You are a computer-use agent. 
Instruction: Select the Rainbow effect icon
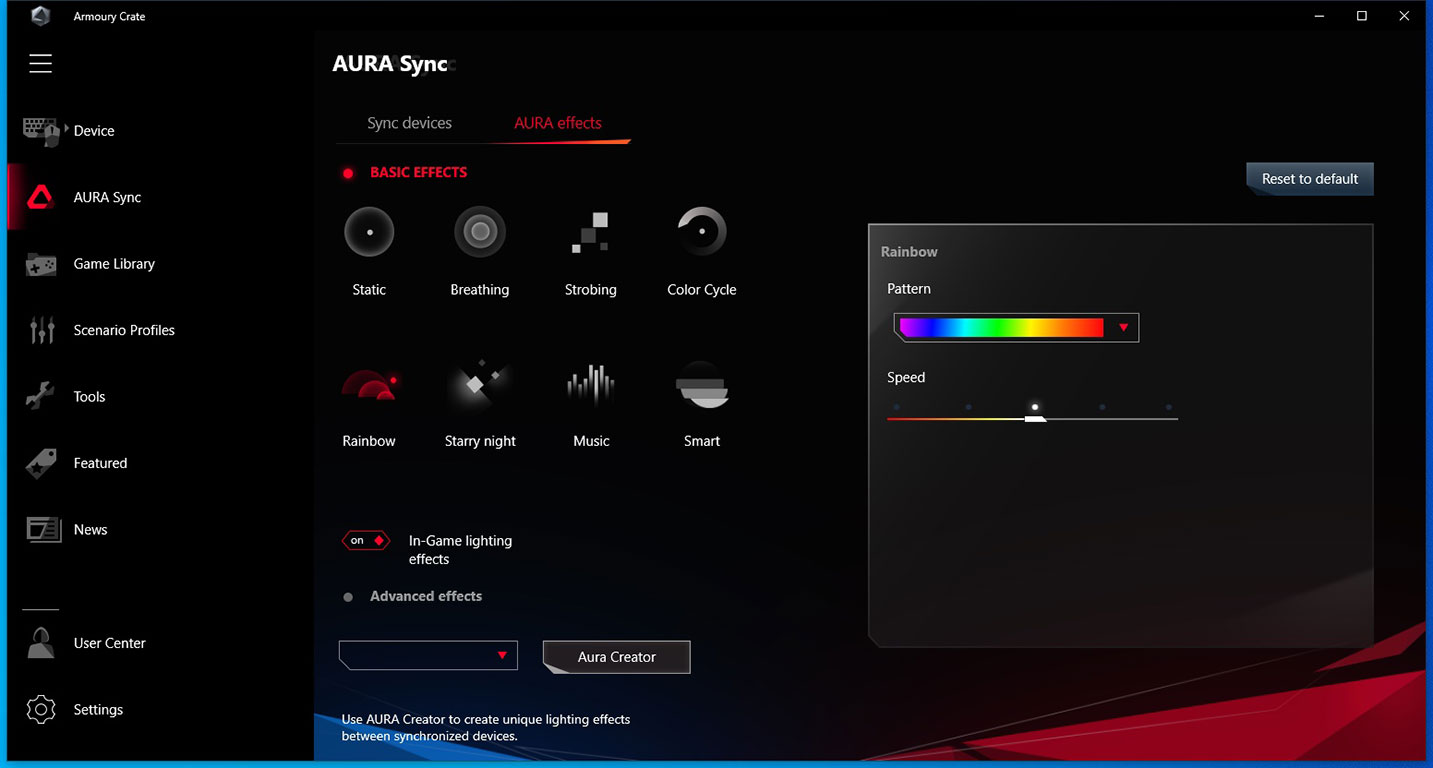[369, 385]
